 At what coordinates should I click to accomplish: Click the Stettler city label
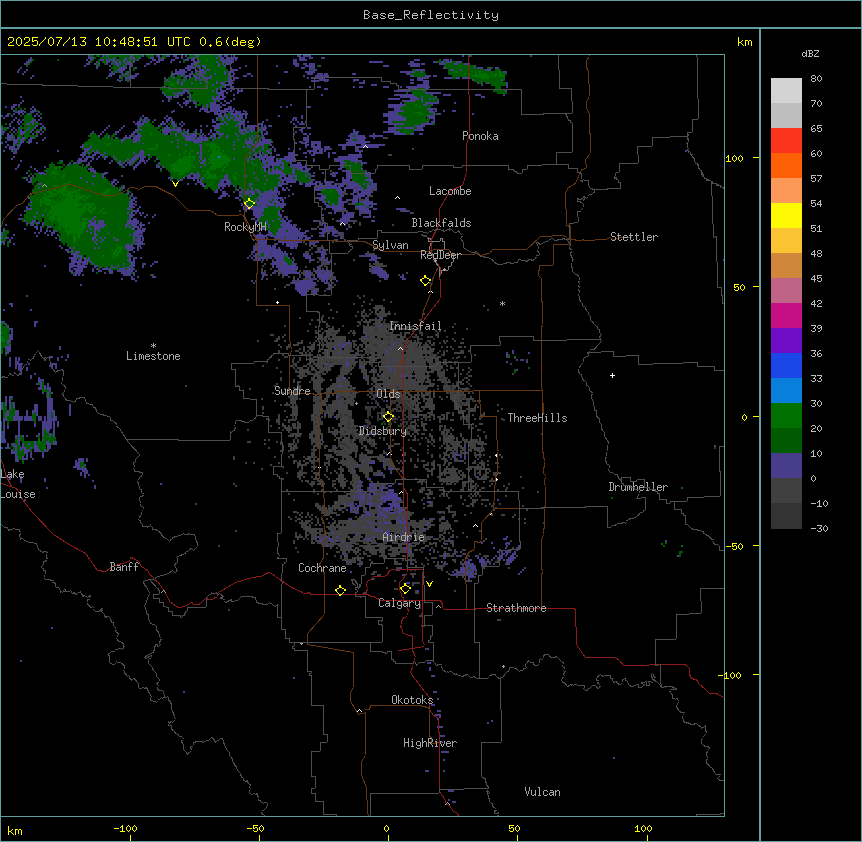(634, 237)
